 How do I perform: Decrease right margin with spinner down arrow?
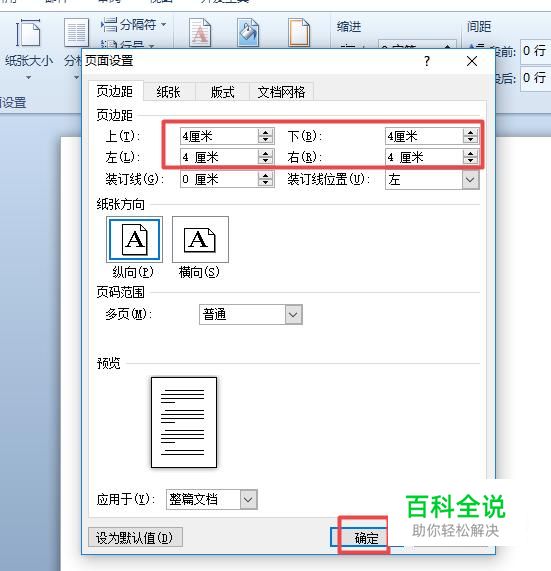(x=471, y=161)
